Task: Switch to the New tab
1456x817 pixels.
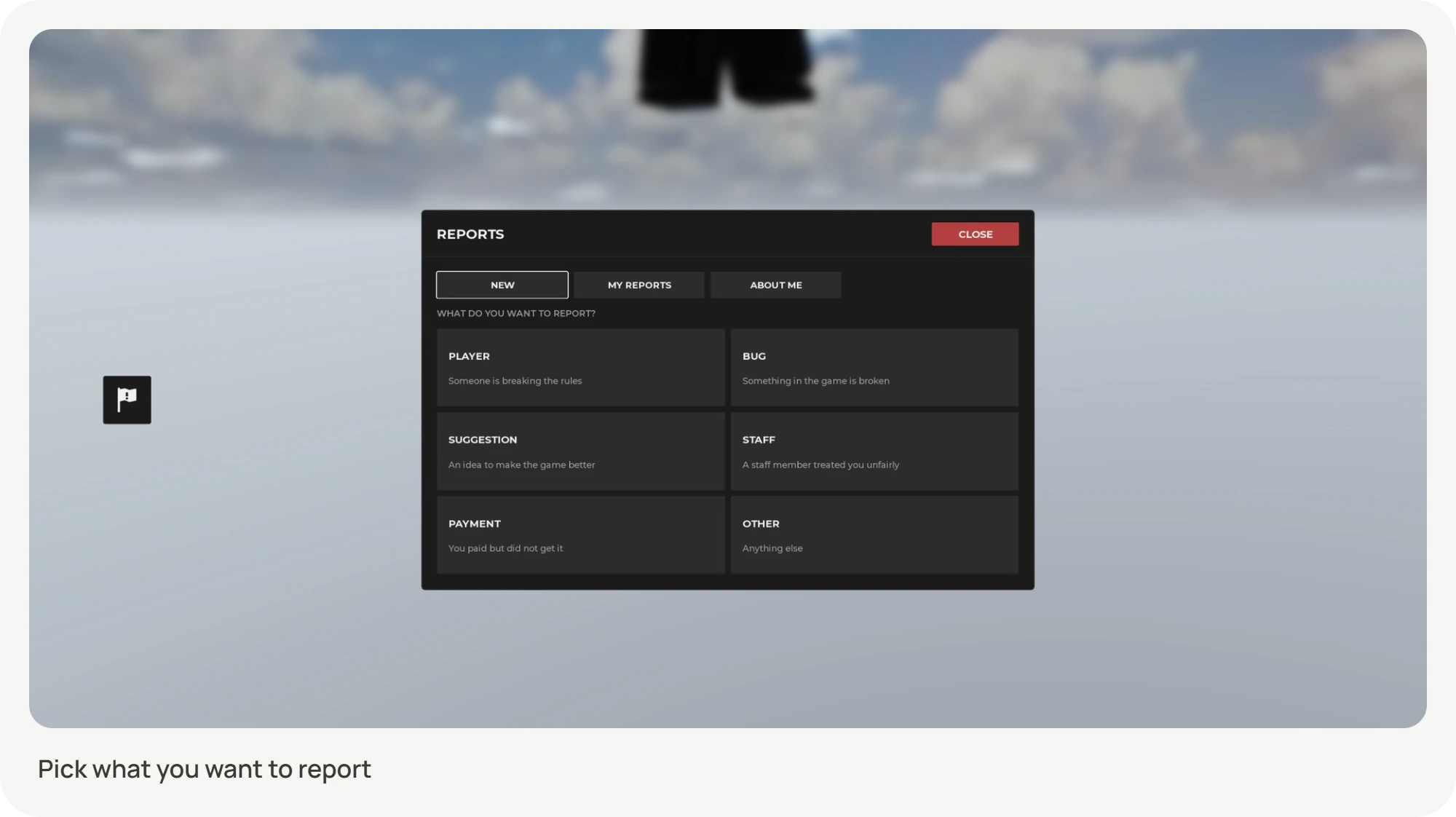Action: click(x=502, y=285)
